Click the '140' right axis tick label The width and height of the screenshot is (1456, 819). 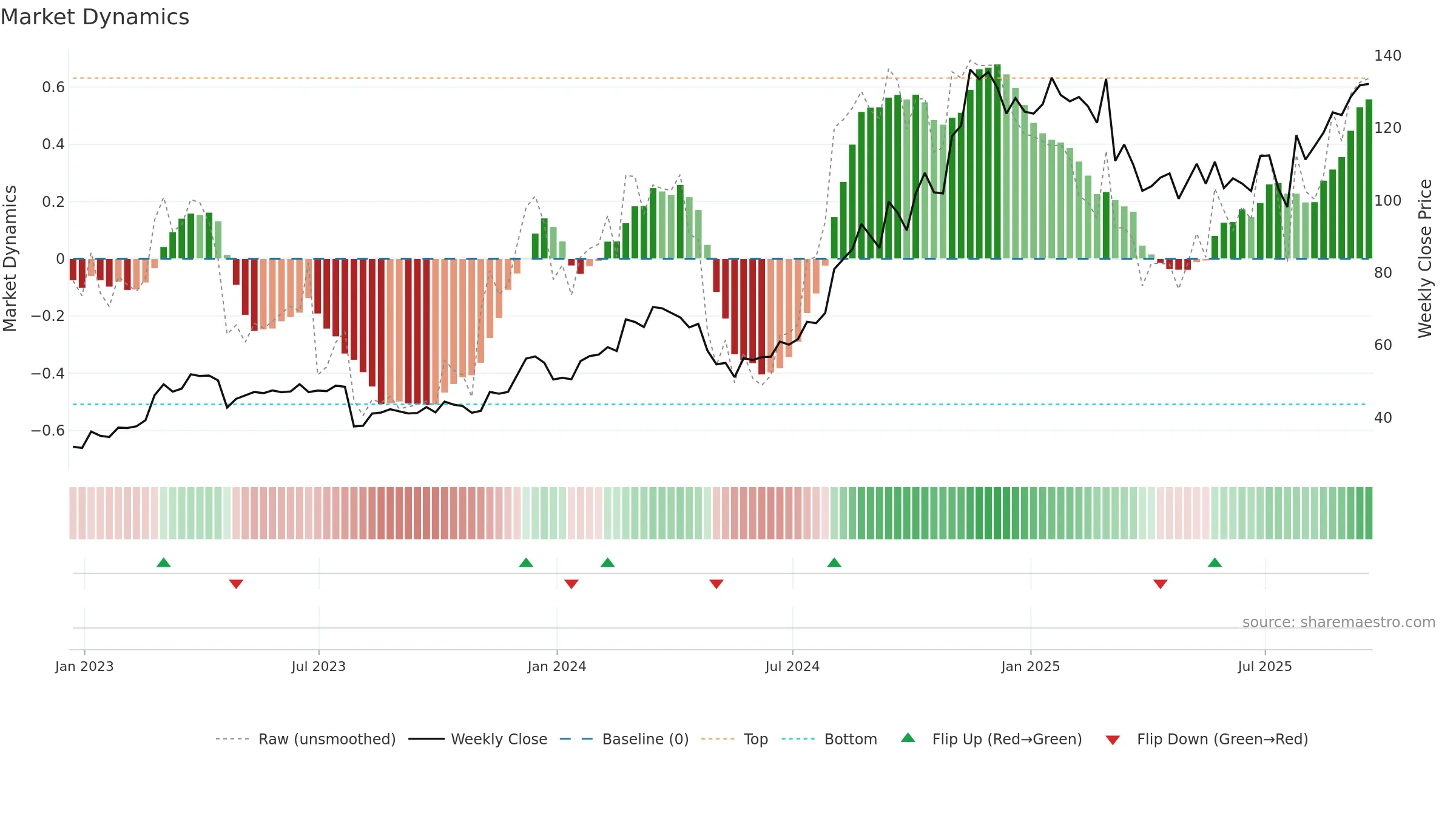(x=1387, y=56)
